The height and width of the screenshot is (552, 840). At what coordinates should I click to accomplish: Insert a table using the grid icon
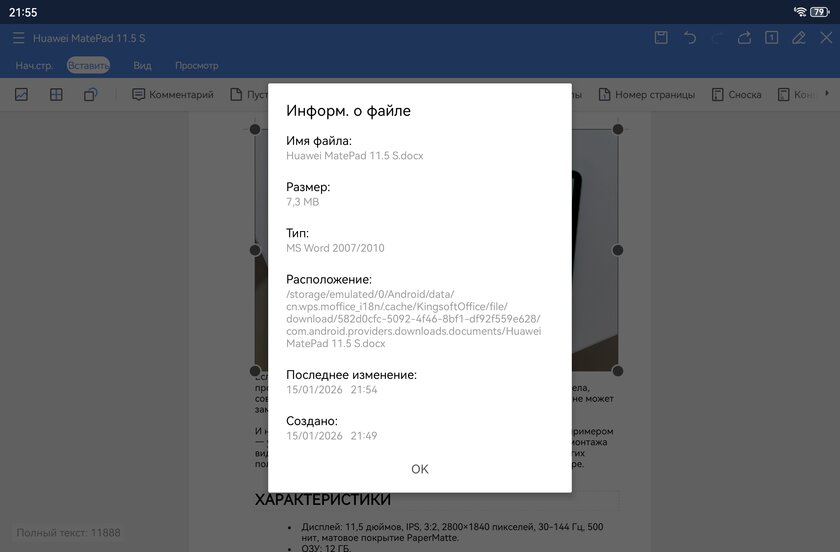click(56, 95)
